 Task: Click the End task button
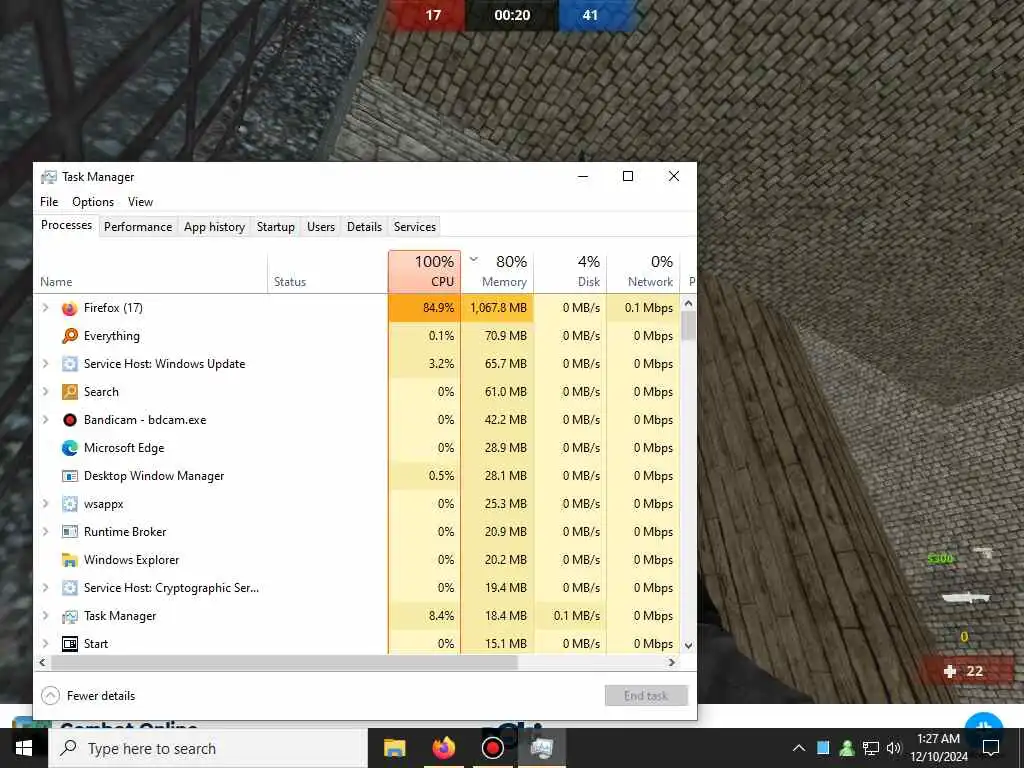click(x=646, y=696)
